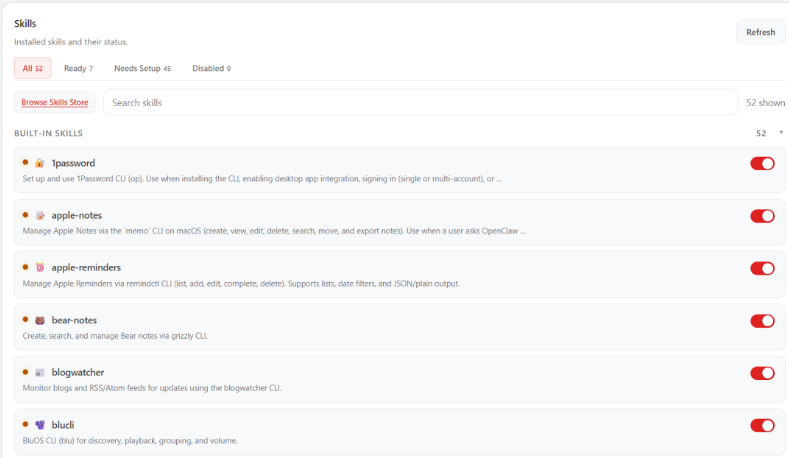The height and width of the screenshot is (459, 789).
Task: Open the Browse Skills Store link
Action: click(54, 102)
